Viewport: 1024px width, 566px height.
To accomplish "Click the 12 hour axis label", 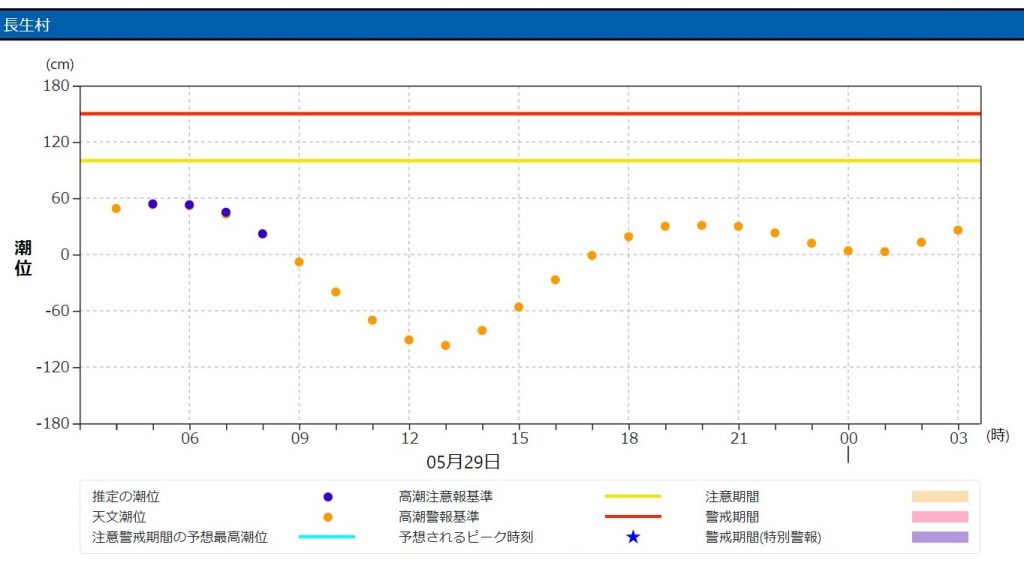I will pyautogui.click(x=409, y=438).
